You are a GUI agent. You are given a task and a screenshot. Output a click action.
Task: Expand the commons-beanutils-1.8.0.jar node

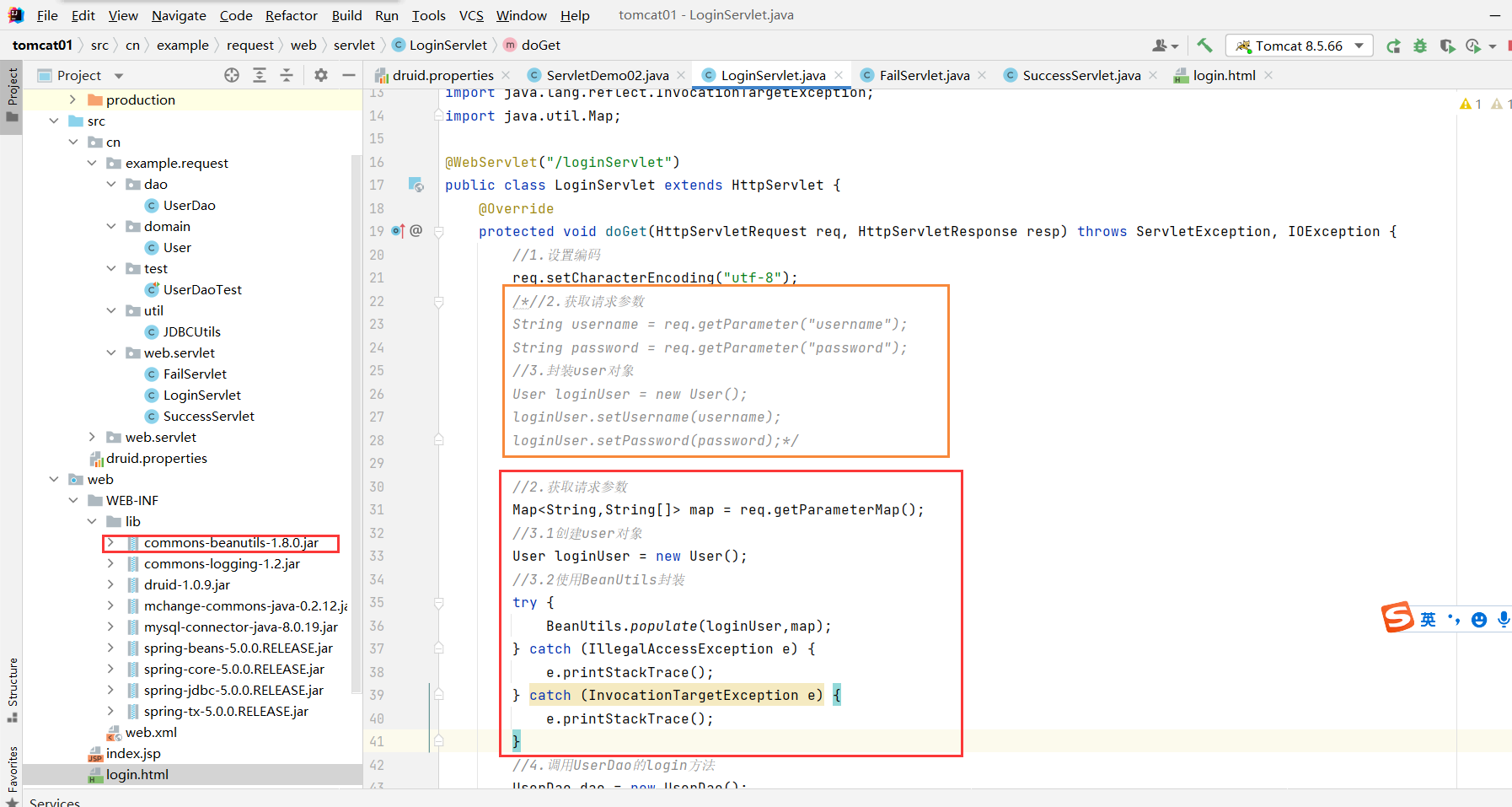click(x=110, y=542)
